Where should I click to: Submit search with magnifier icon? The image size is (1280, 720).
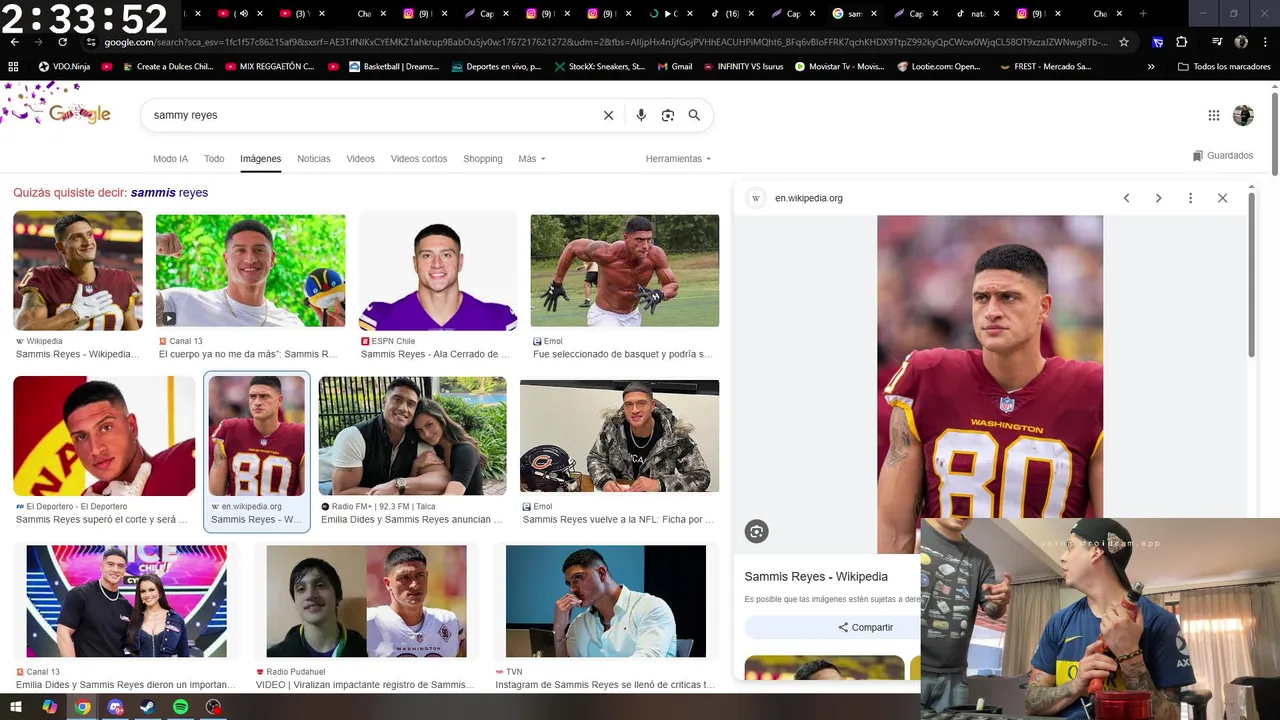[x=694, y=115]
